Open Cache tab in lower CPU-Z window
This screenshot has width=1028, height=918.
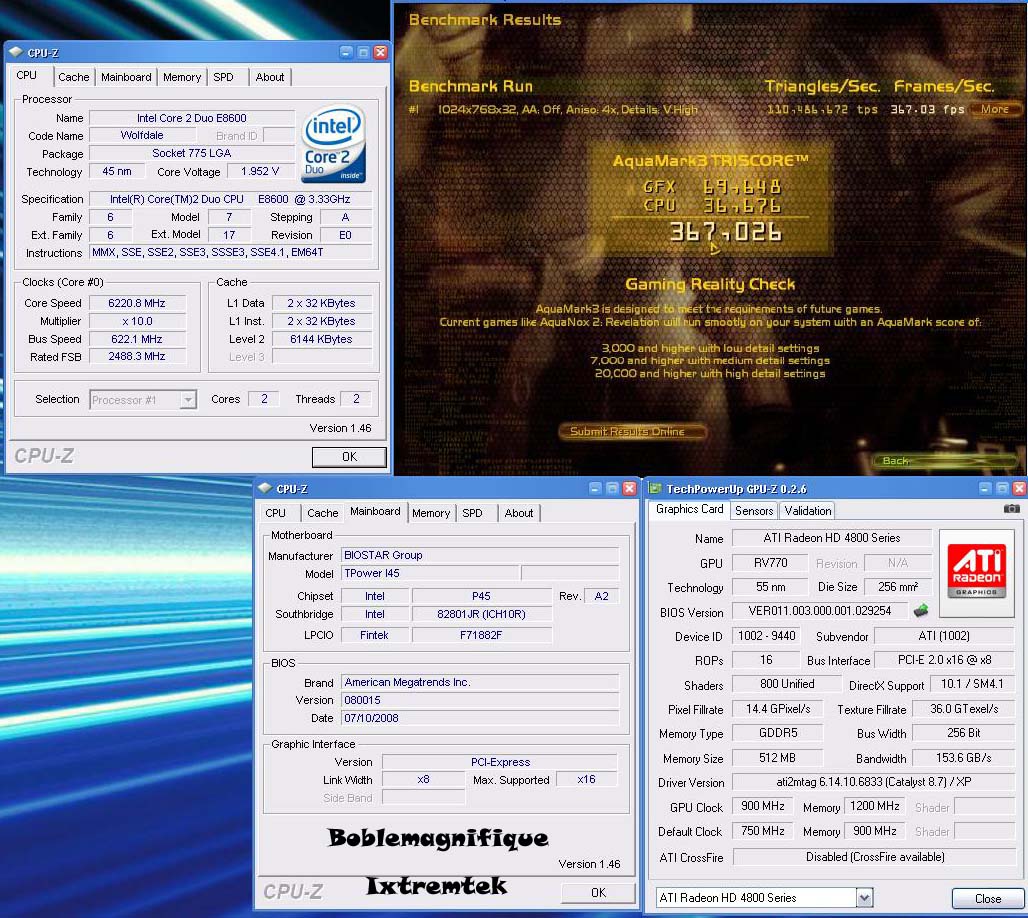pyautogui.click(x=323, y=513)
